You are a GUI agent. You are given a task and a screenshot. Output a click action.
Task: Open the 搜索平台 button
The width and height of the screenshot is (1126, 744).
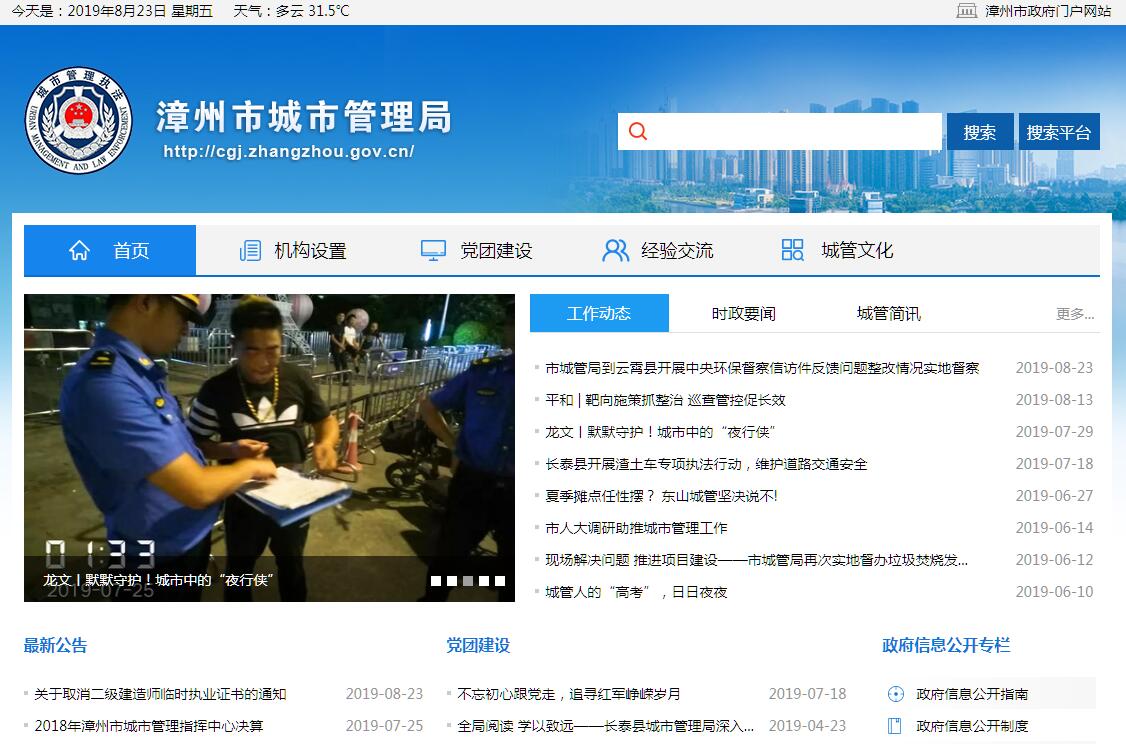[x=1058, y=132]
